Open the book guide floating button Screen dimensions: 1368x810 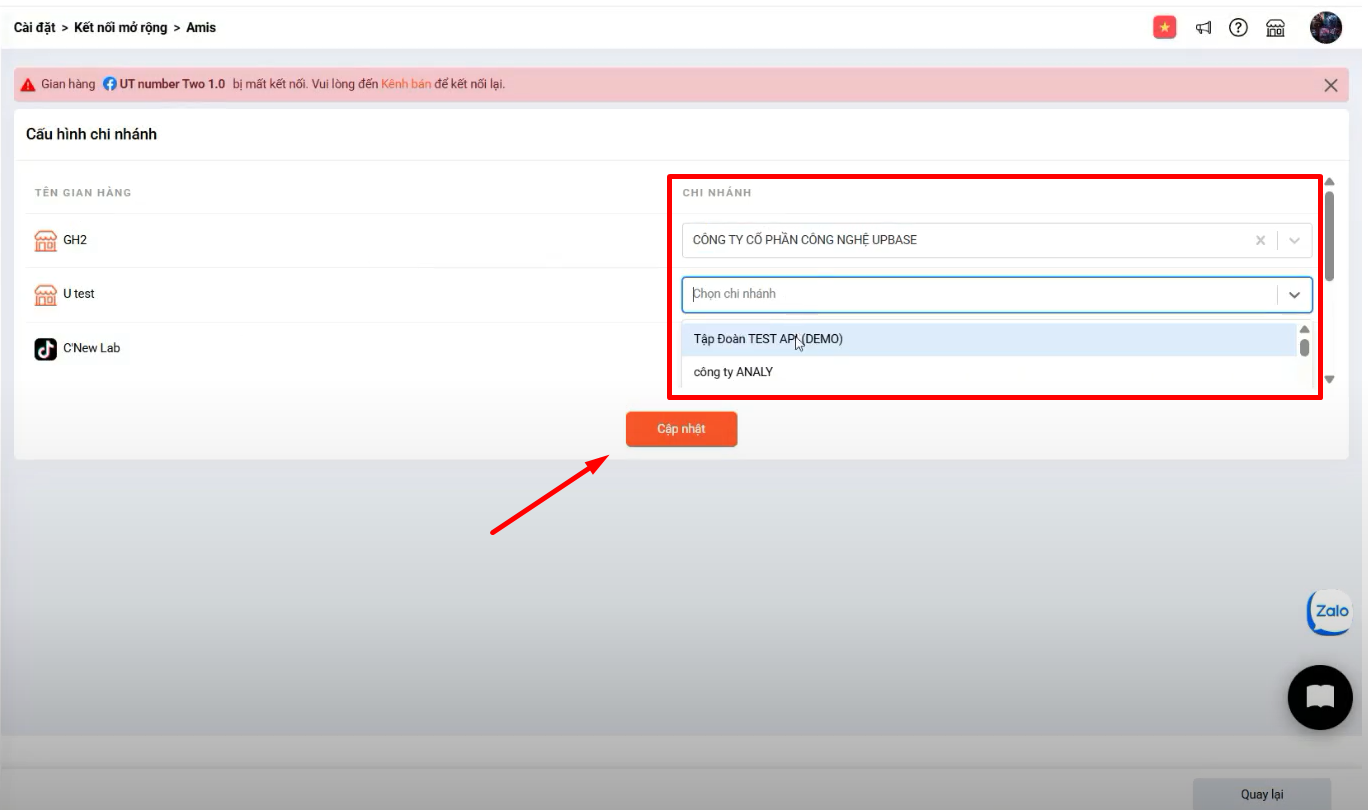point(1320,697)
